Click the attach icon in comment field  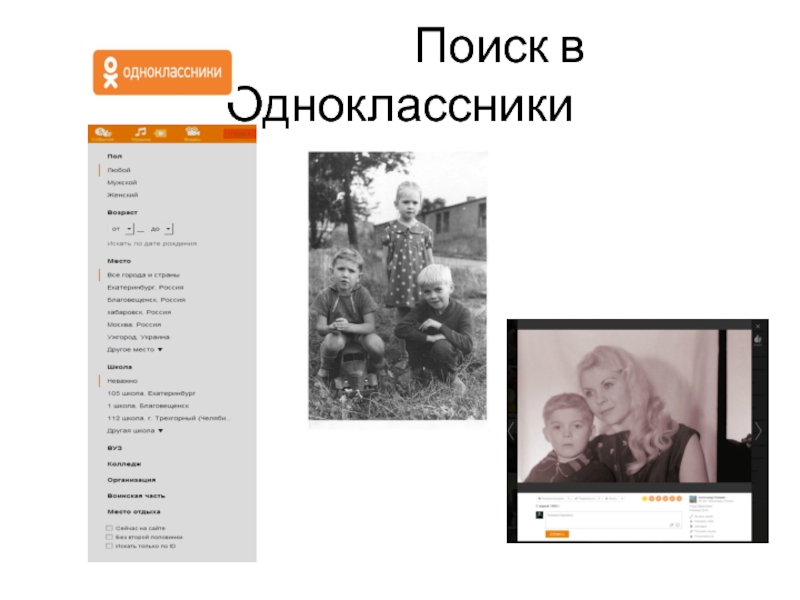coord(671,525)
